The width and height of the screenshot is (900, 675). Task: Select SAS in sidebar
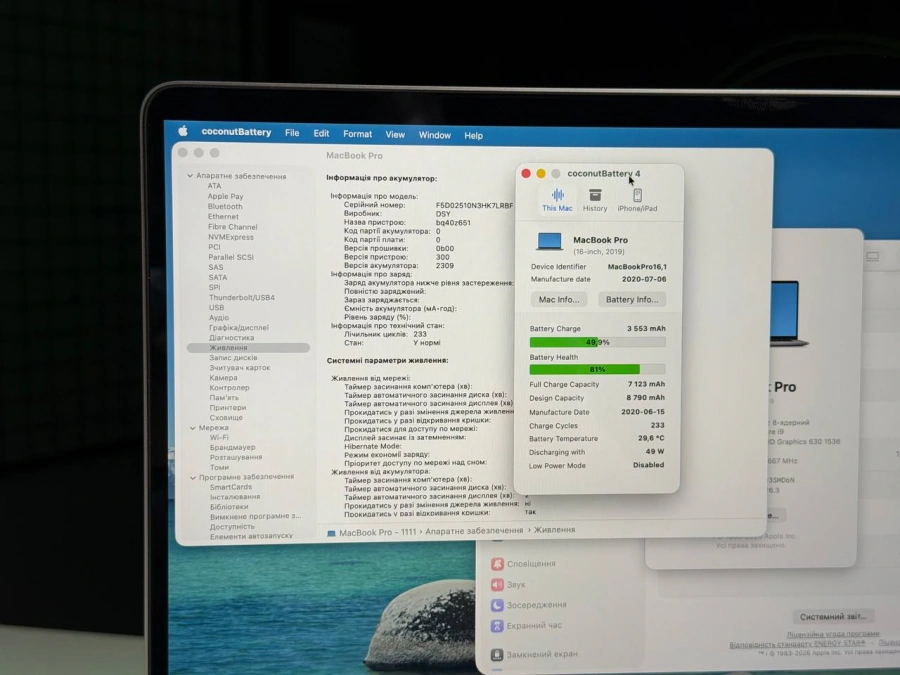216,267
